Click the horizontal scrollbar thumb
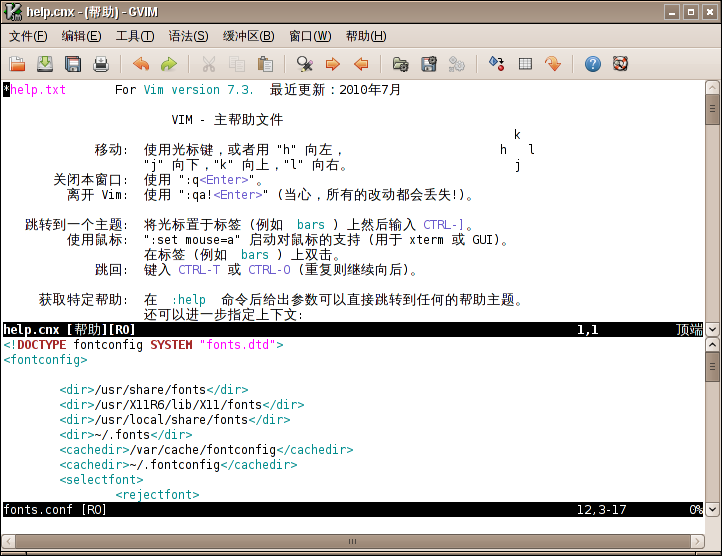The width and height of the screenshot is (722, 556). (x=353, y=541)
